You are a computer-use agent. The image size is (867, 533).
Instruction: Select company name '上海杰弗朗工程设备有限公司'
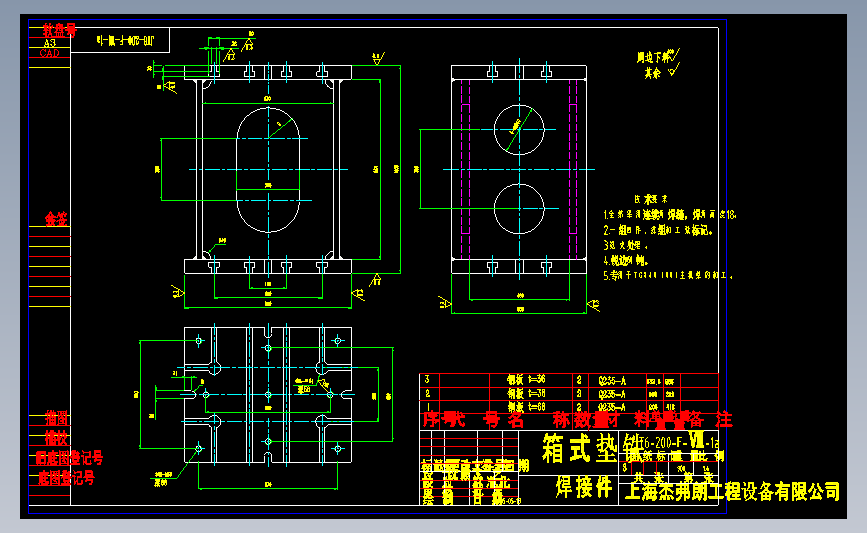click(x=732, y=491)
